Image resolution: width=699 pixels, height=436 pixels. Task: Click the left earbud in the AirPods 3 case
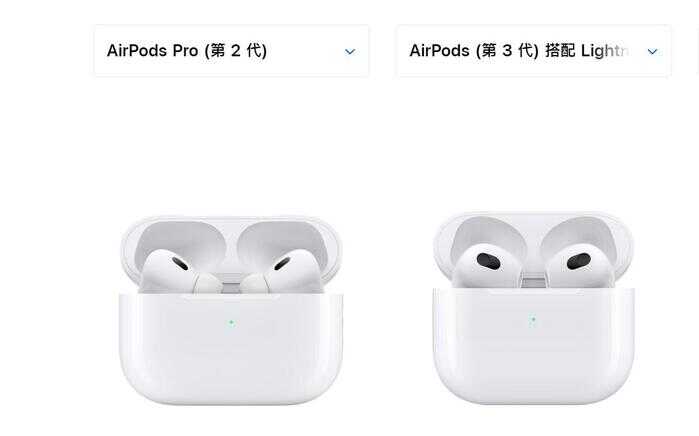coord(485,266)
